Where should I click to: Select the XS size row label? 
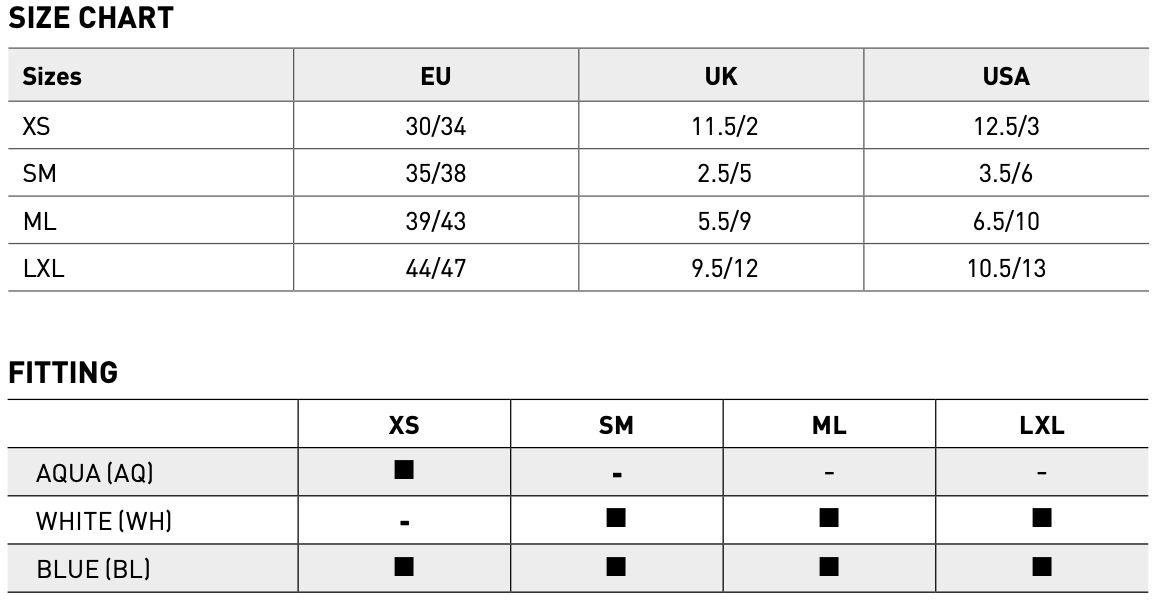[36, 127]
